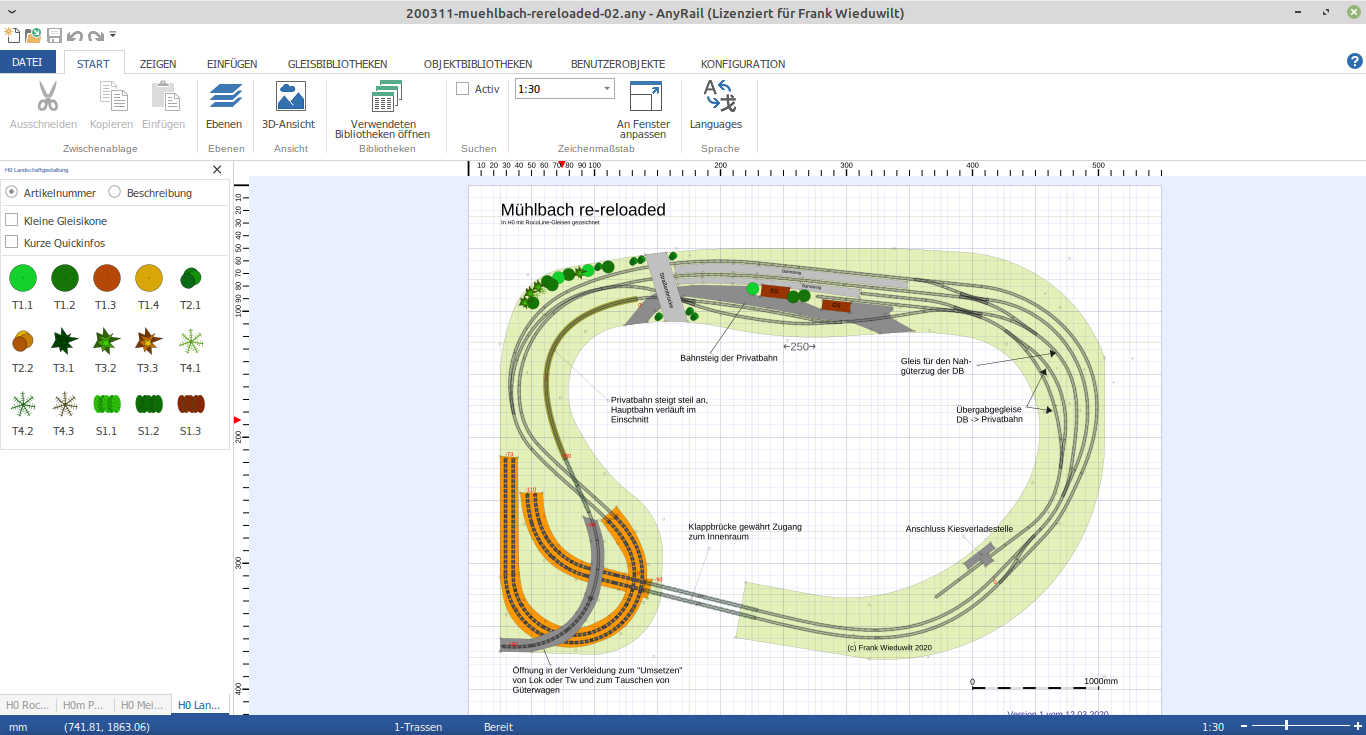Open the help question mark icon

click(x=1355, y=62)
